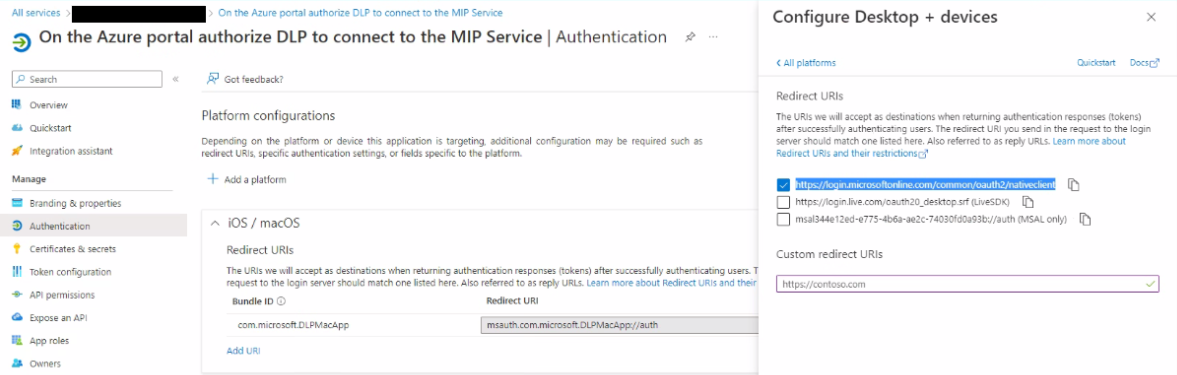Collapse the left navigation menu
Viewport: 1177px width, 375px height.
click(x=176, y=79)
